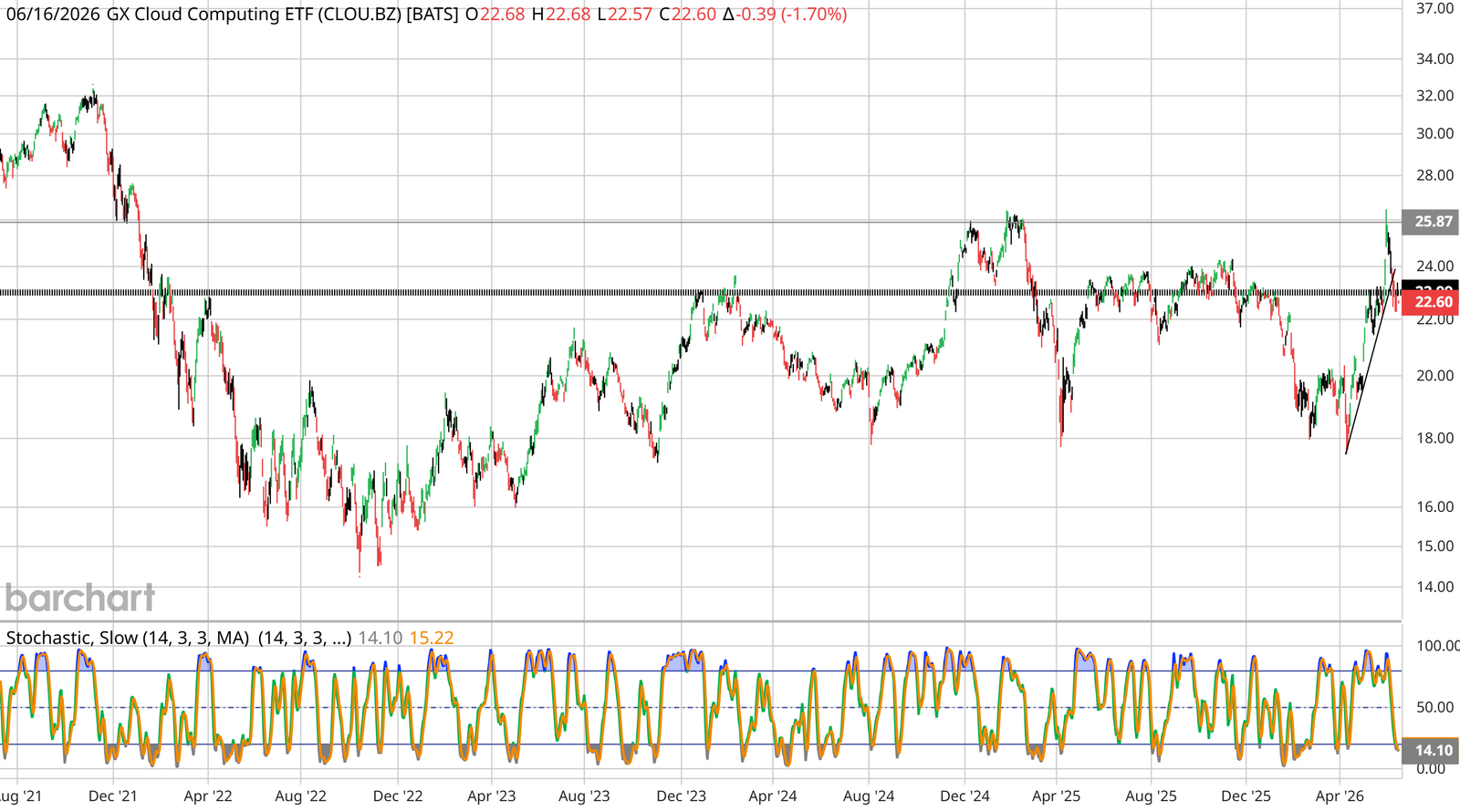Click the 15.00 price axis label
This screenshot has width=1460, height=812.
(x=1434, y=547)
